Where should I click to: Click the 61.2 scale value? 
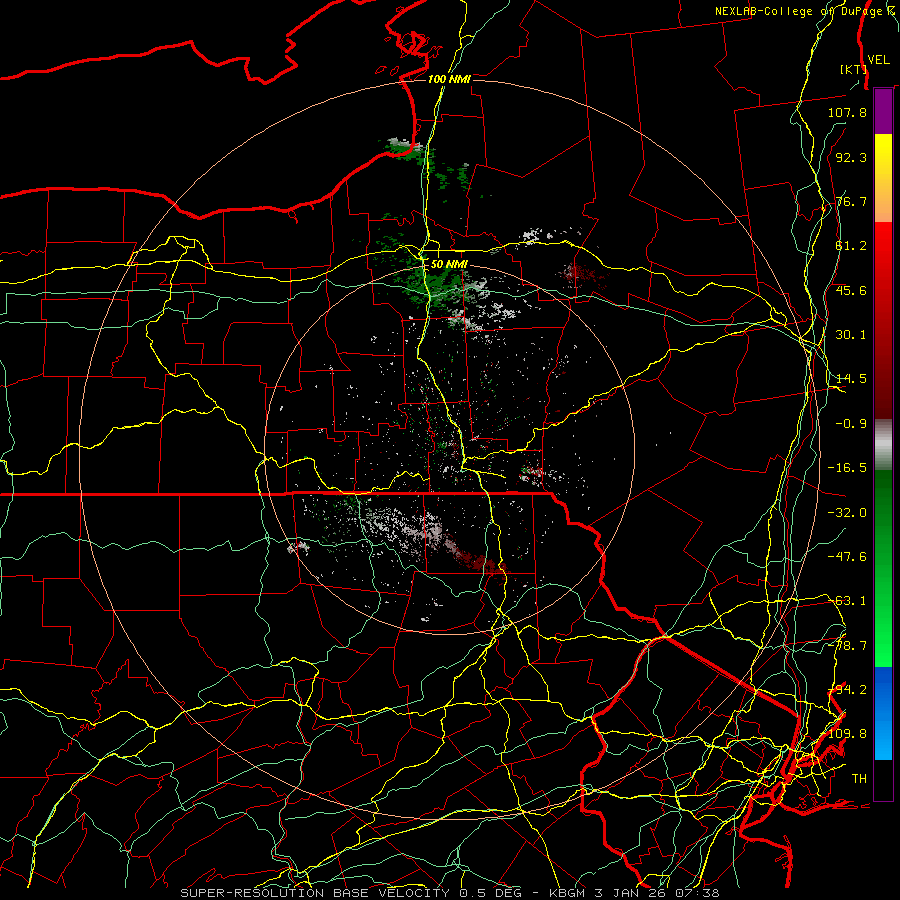(851, 246)
